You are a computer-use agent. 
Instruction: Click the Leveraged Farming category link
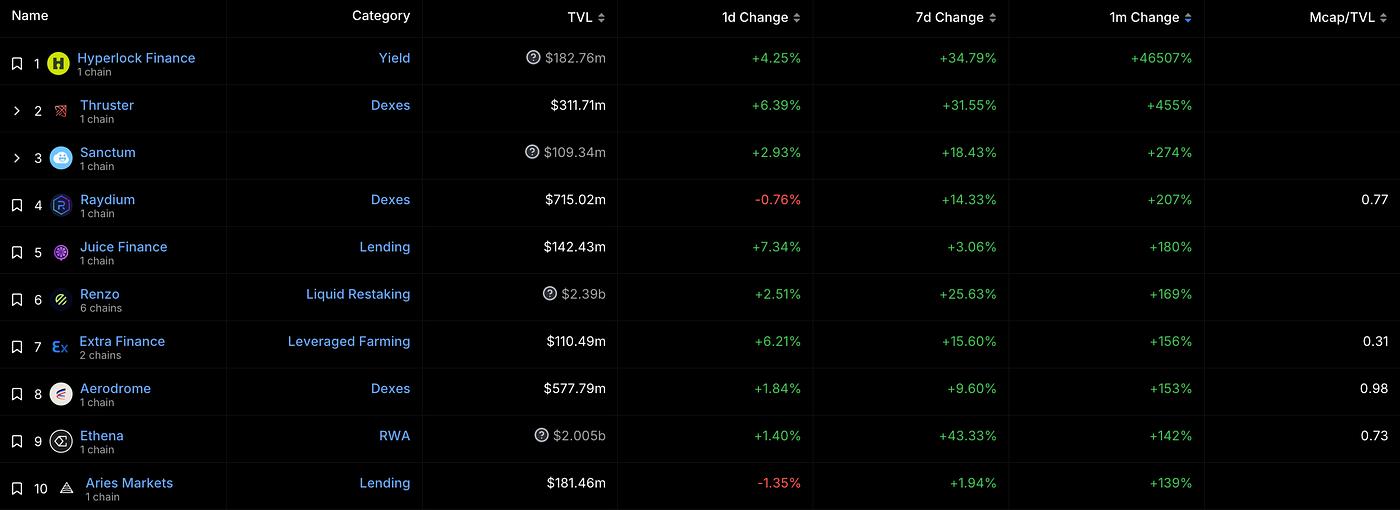coord(349,341)
